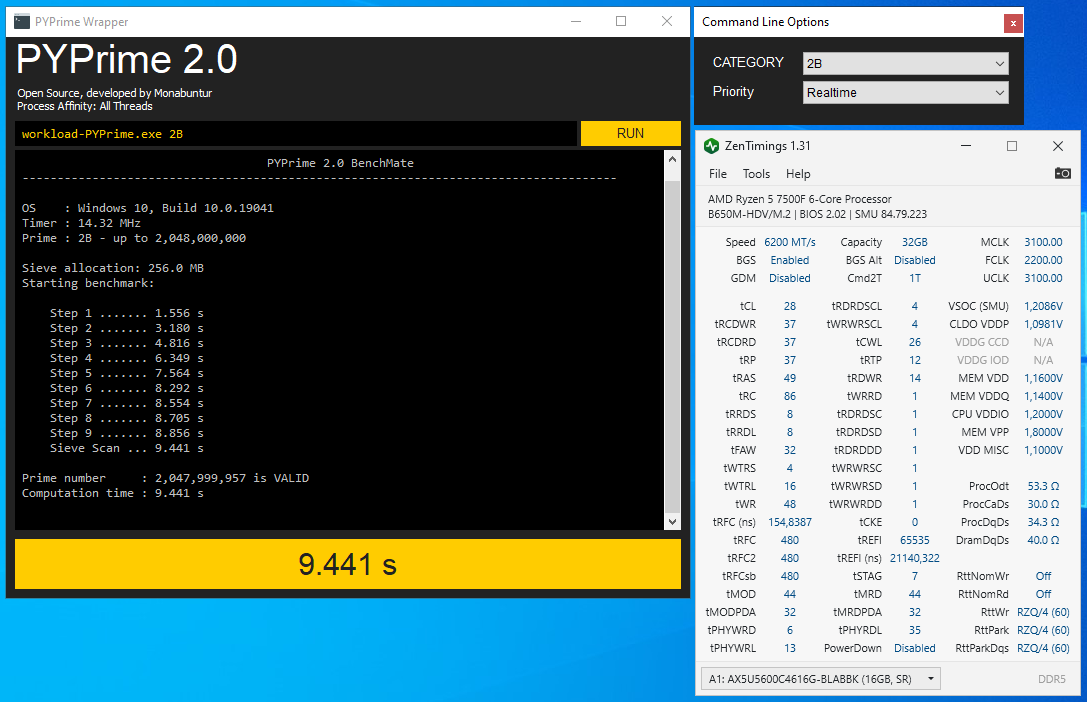
Task: Click the PYPrime Wrapper title bar icon
Action: [x=21, y=21]
